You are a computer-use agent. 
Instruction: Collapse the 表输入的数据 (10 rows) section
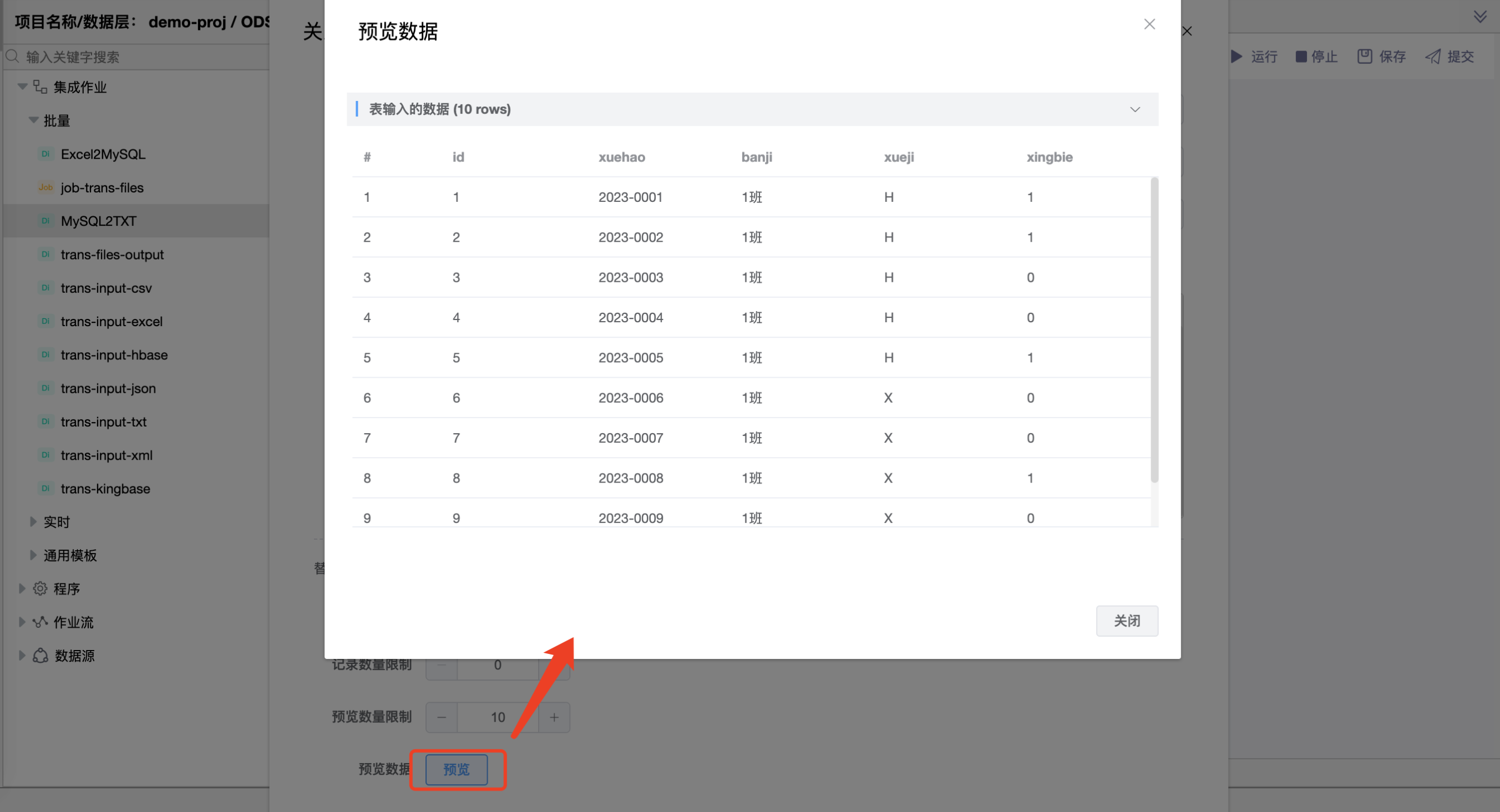(1135, 109)
